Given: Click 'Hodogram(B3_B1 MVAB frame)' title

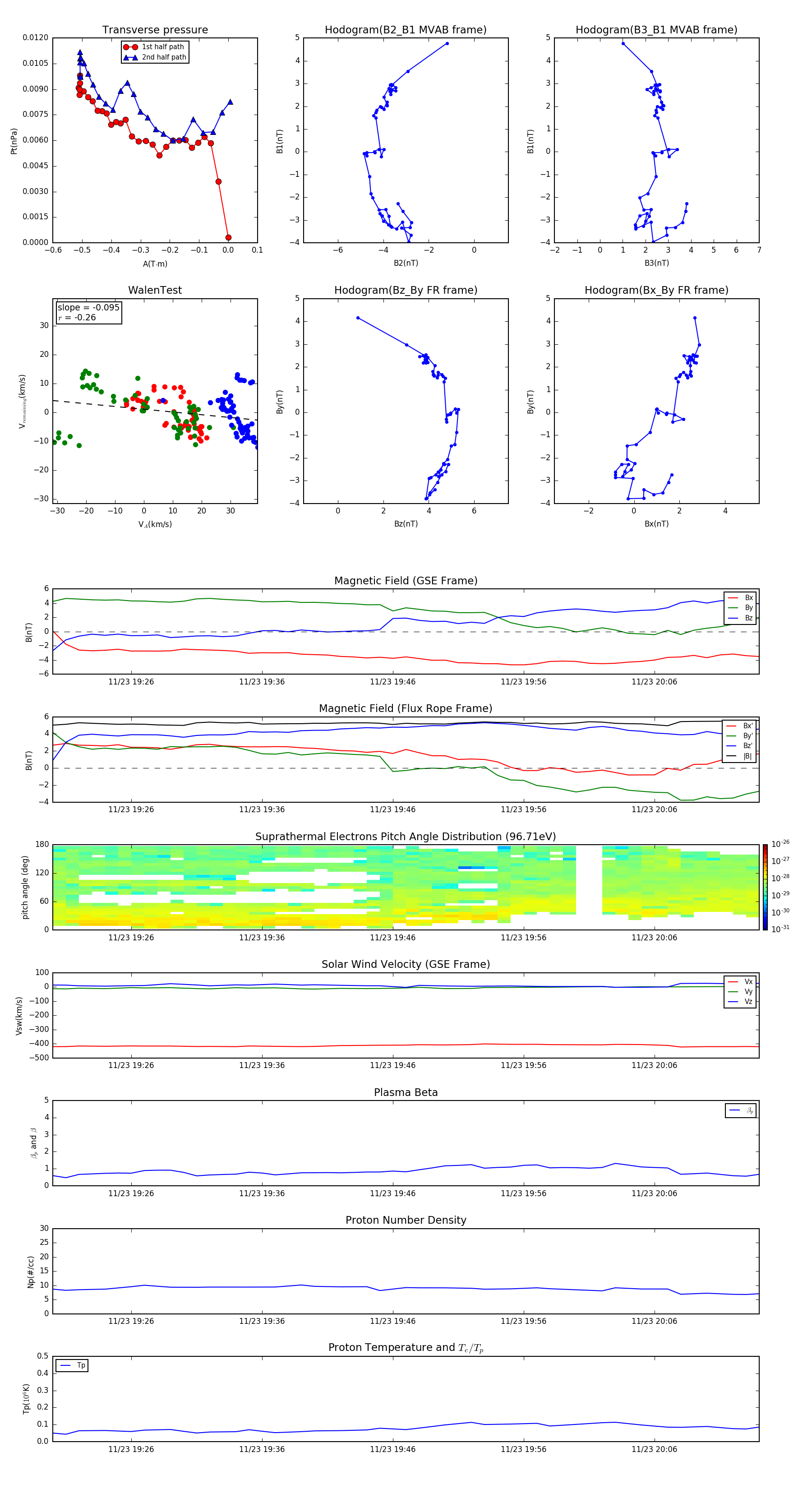Looking at the screenshot, I should coord(656,30).
